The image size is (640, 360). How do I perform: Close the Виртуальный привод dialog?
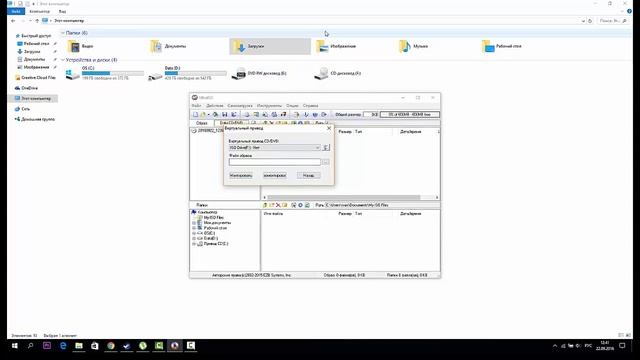(329, 128)
